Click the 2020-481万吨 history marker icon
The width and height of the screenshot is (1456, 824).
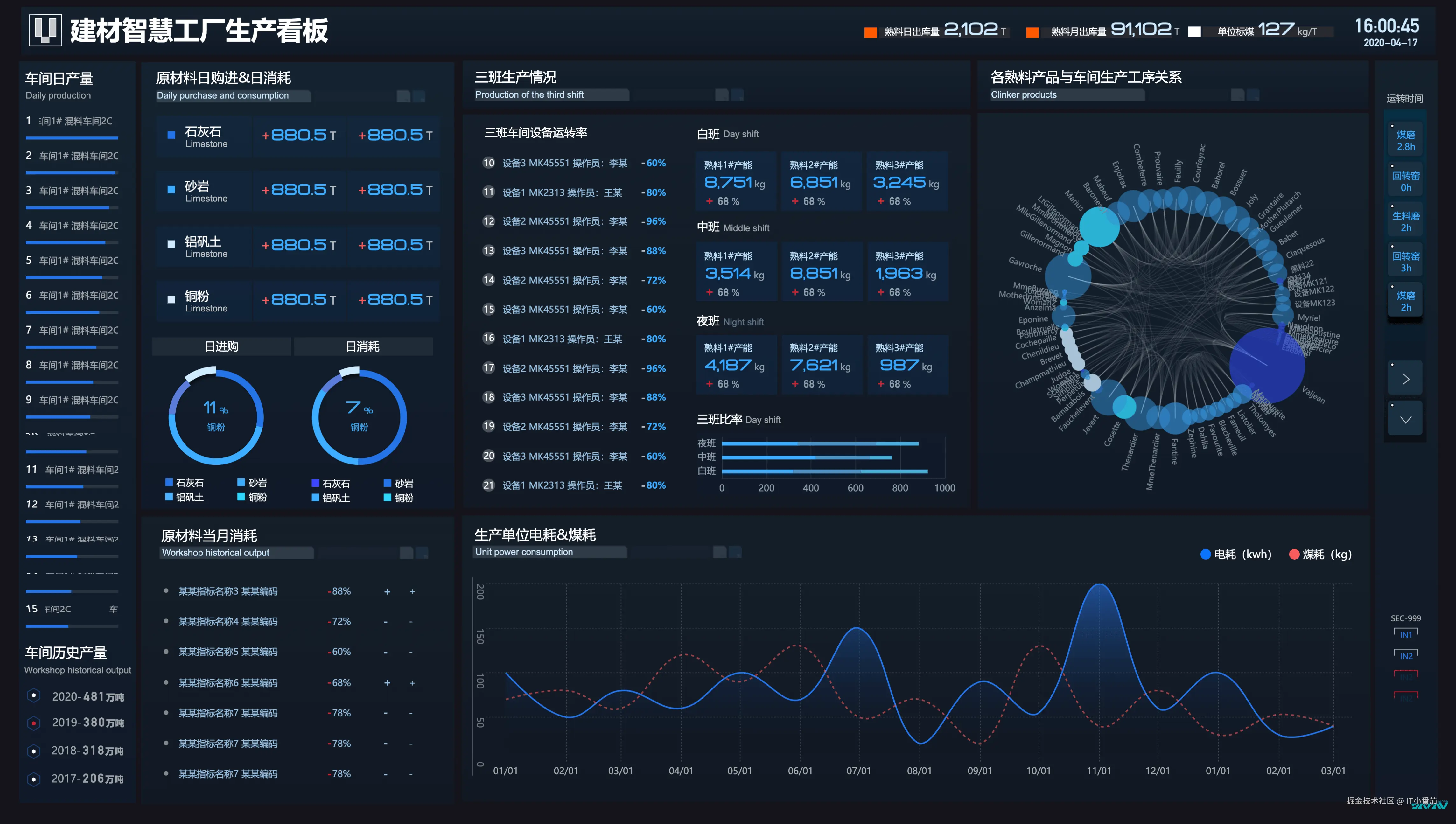(x=34, y=695)
